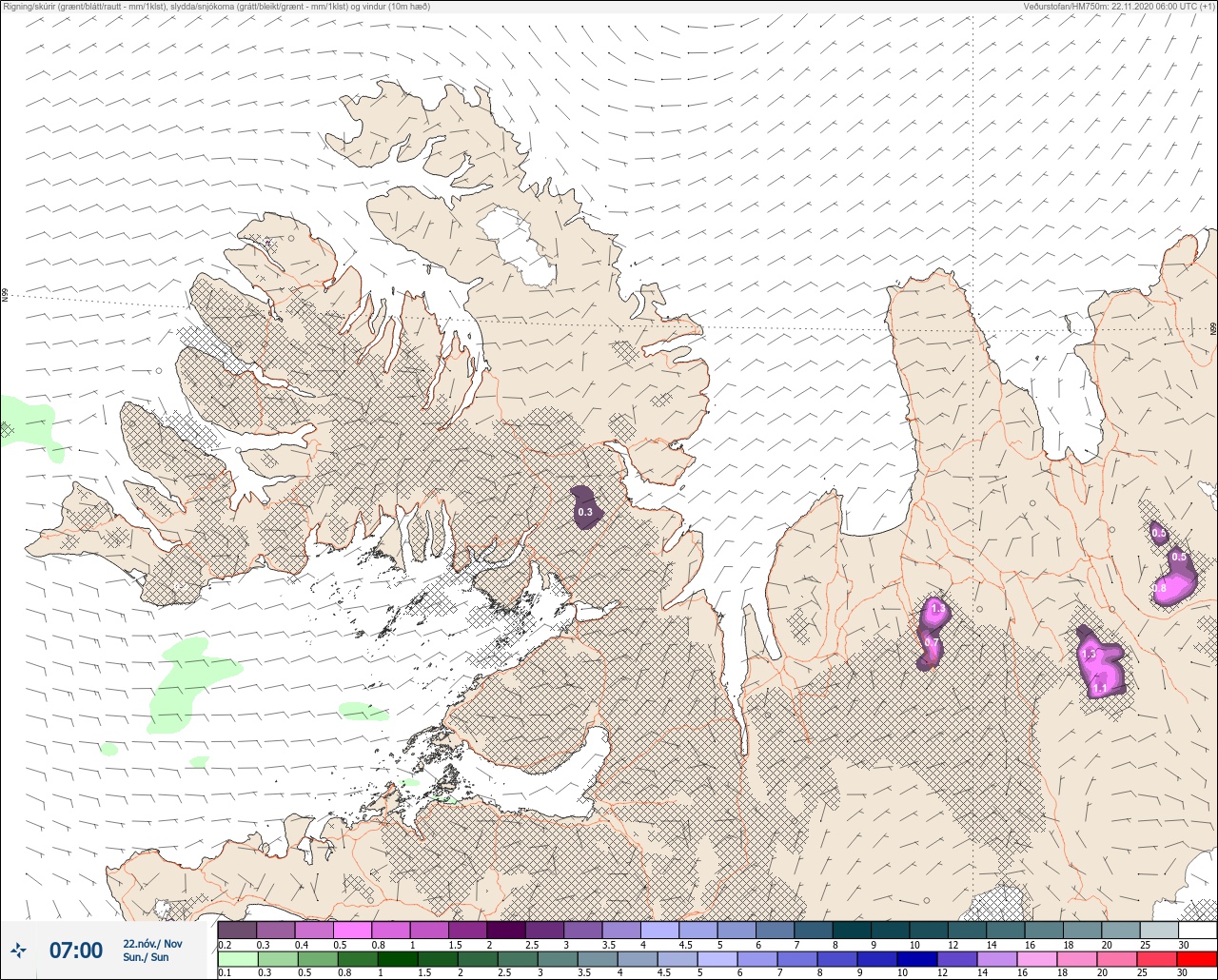1218x980 pixels.
Task: Pick the mauve swatch labeled 0.2, top legend row
Action: point(237,930)
